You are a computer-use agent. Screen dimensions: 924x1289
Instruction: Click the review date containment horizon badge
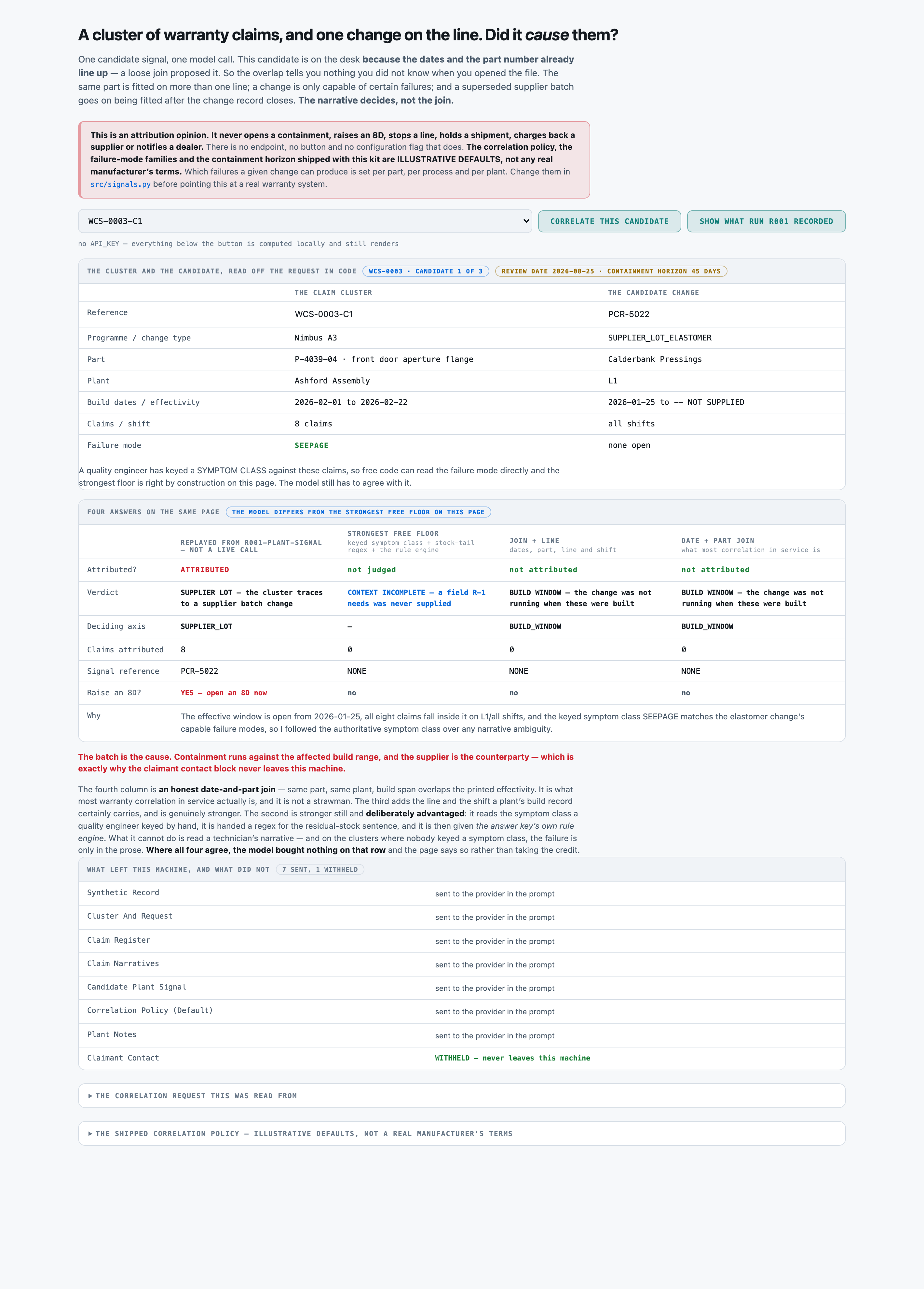[x=611, y=271]
